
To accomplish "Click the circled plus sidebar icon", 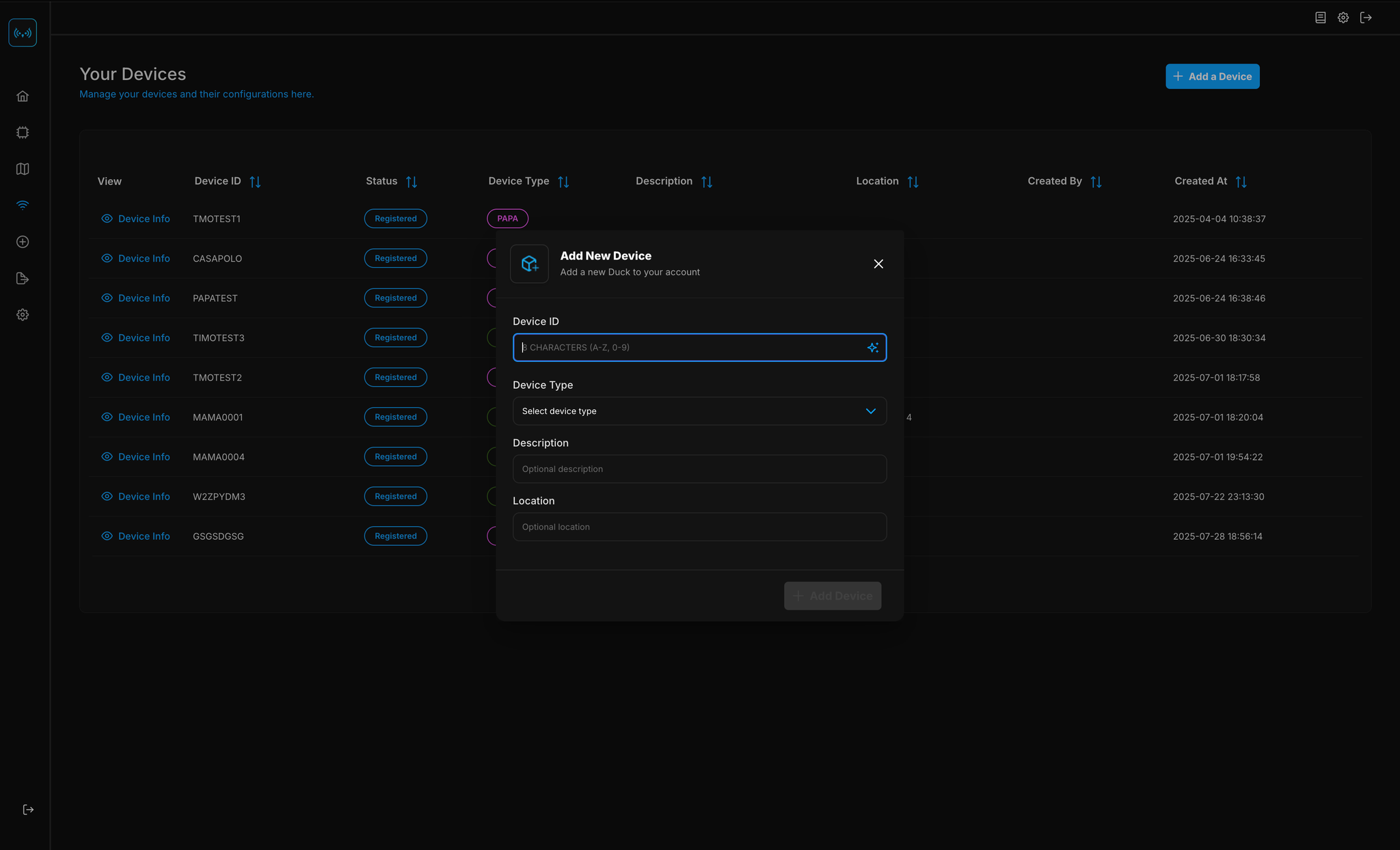I will point(23,242).
